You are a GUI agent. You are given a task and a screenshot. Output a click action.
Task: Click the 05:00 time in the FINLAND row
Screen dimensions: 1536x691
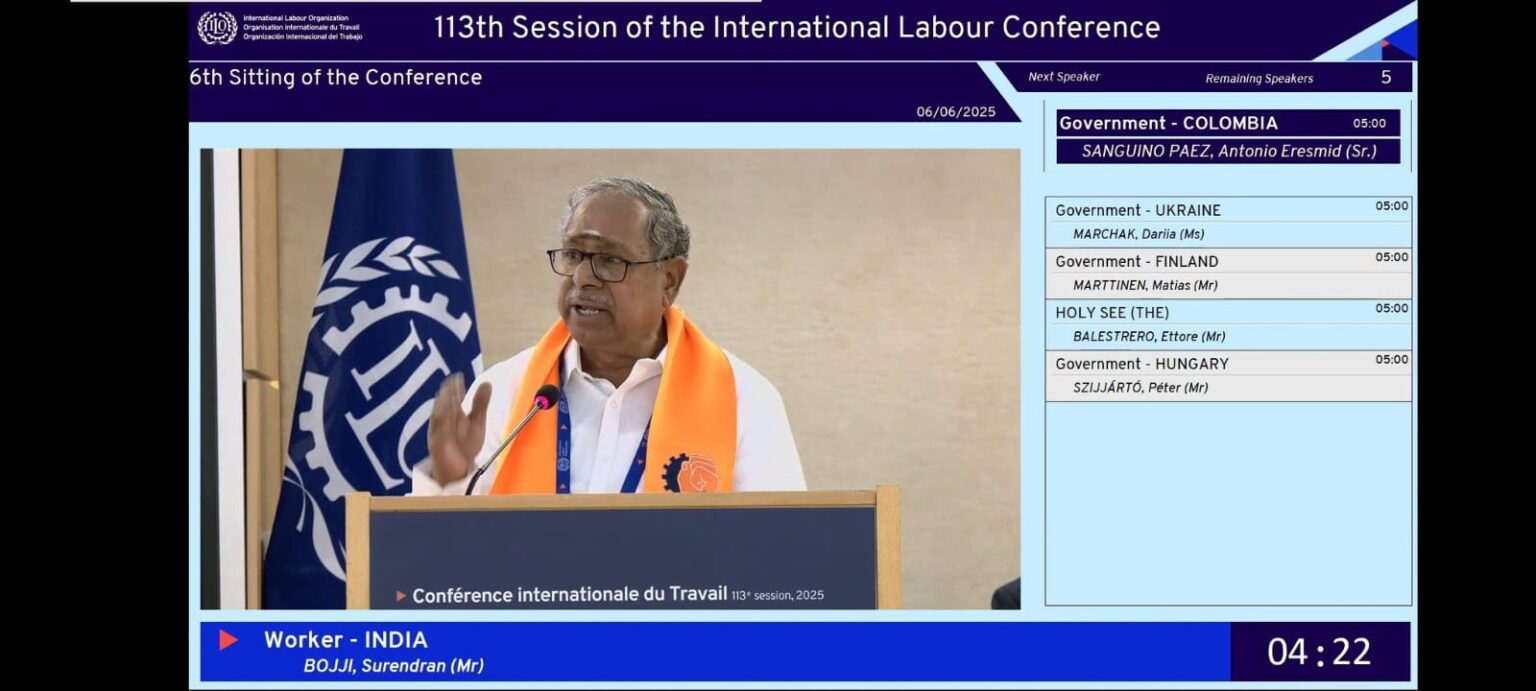point(1391,257)
